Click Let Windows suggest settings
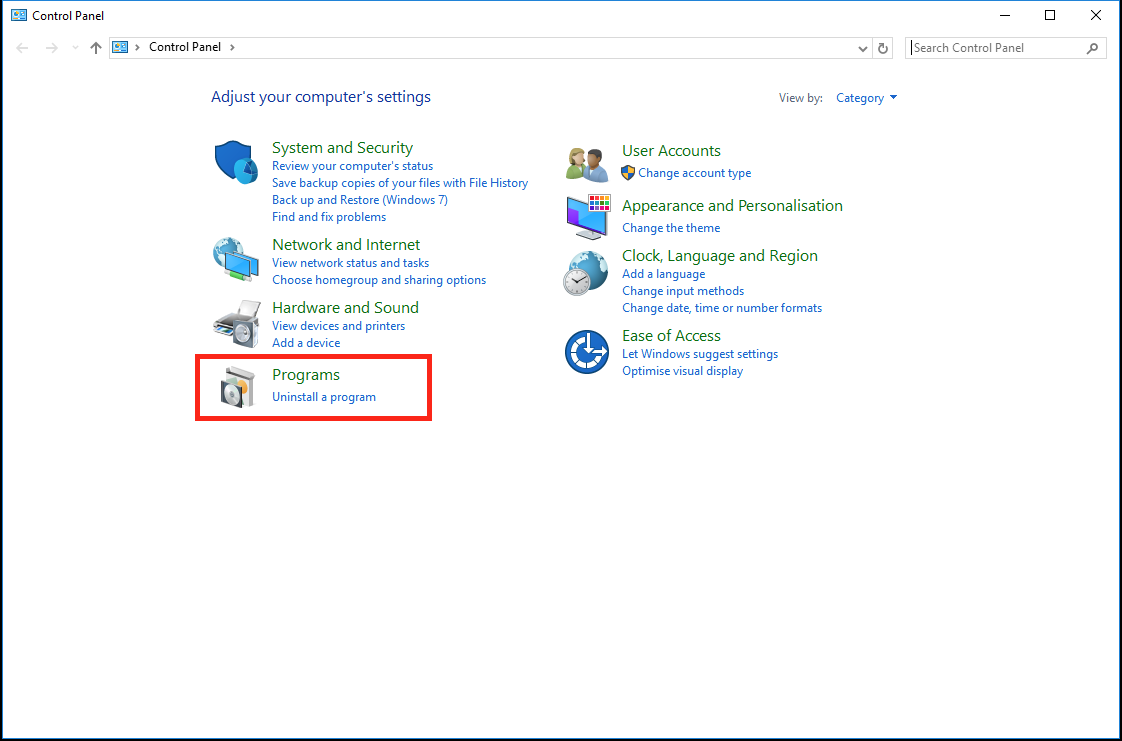 point(700,354)
